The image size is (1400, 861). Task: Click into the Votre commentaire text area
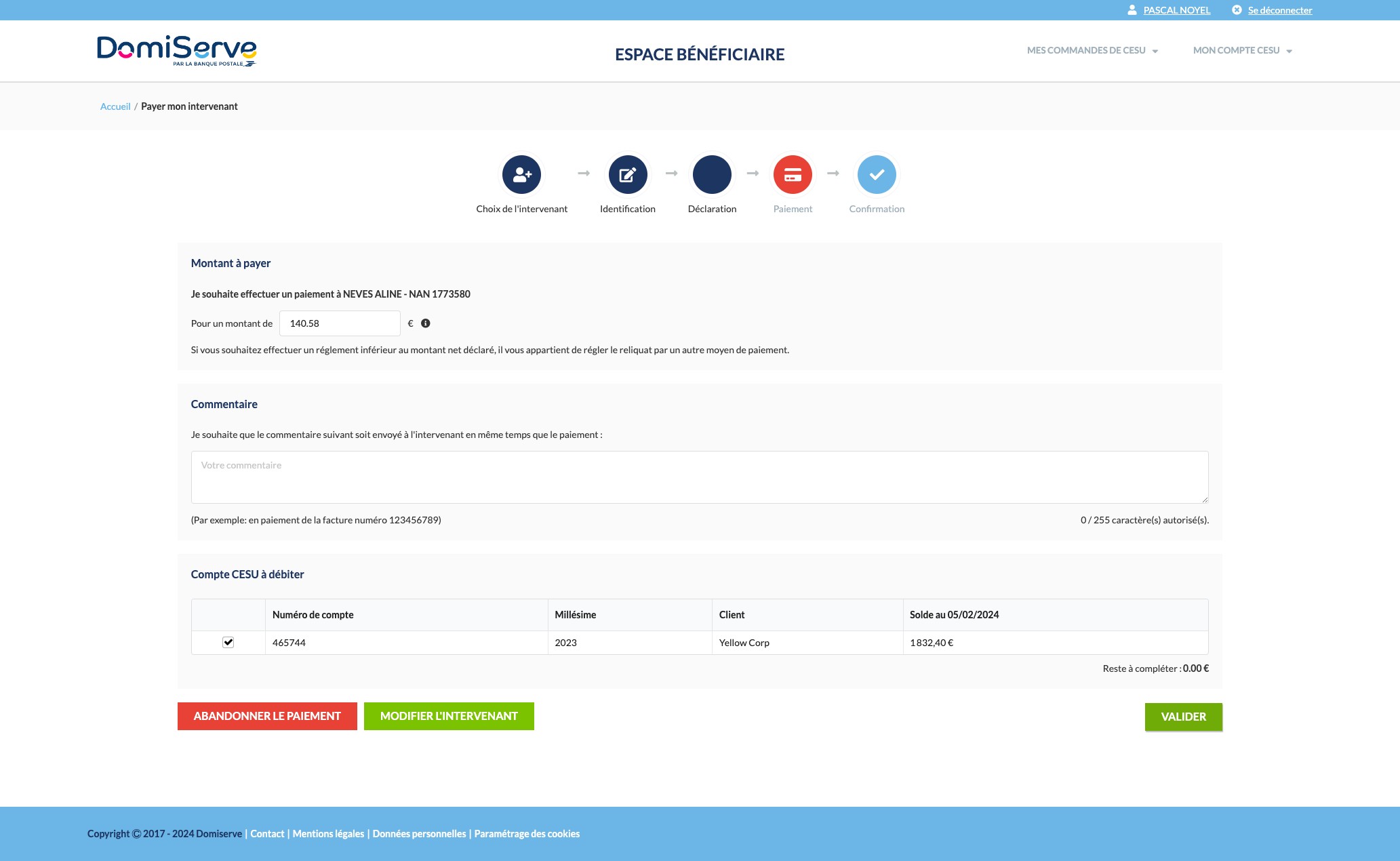tap(699, 477)
